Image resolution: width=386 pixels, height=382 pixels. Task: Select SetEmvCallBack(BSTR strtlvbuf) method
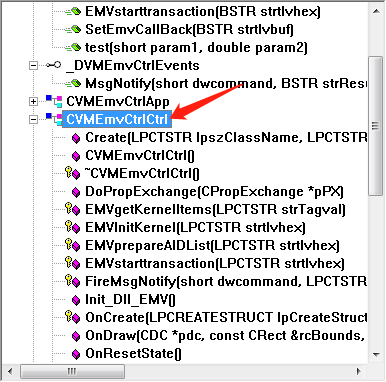click(x=189, y=30)
